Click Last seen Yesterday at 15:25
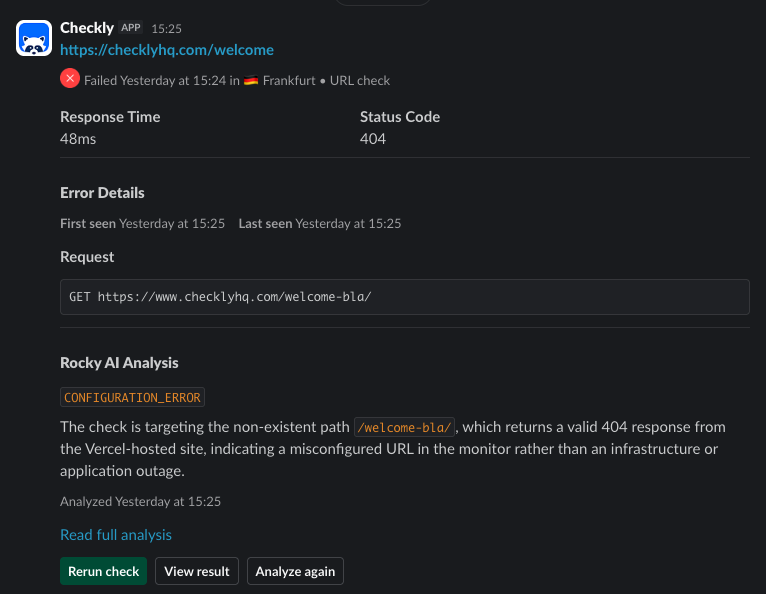 point(320,224)
